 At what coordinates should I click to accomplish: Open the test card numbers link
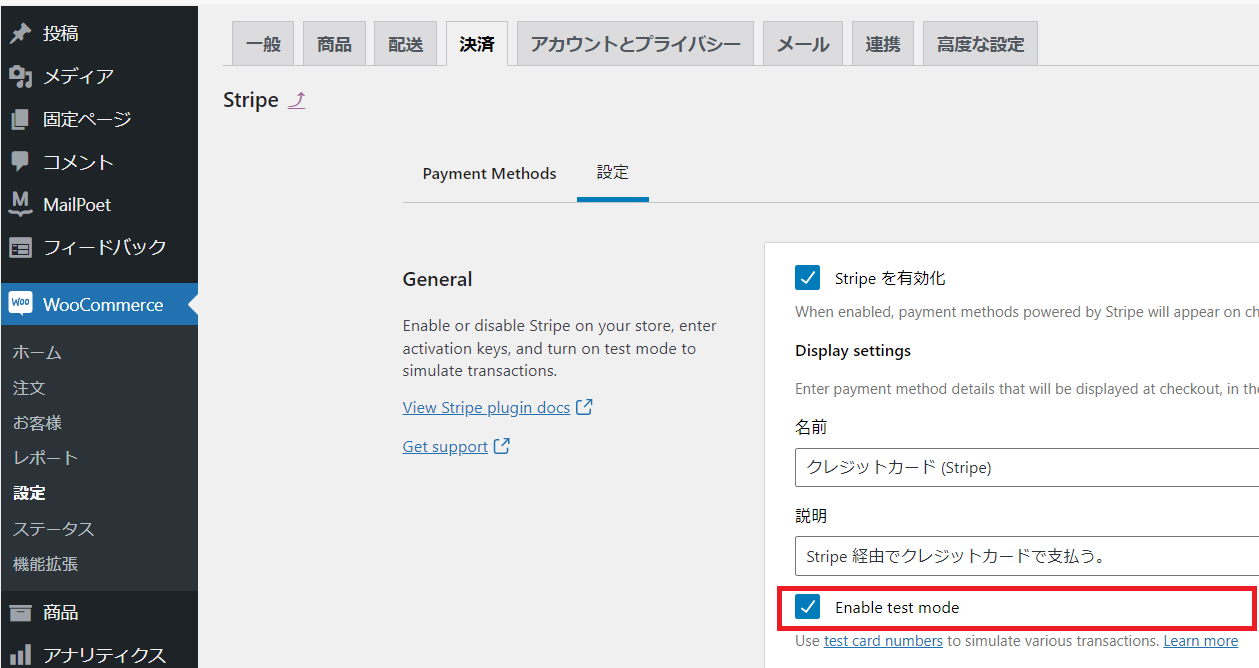click(883, 640)
